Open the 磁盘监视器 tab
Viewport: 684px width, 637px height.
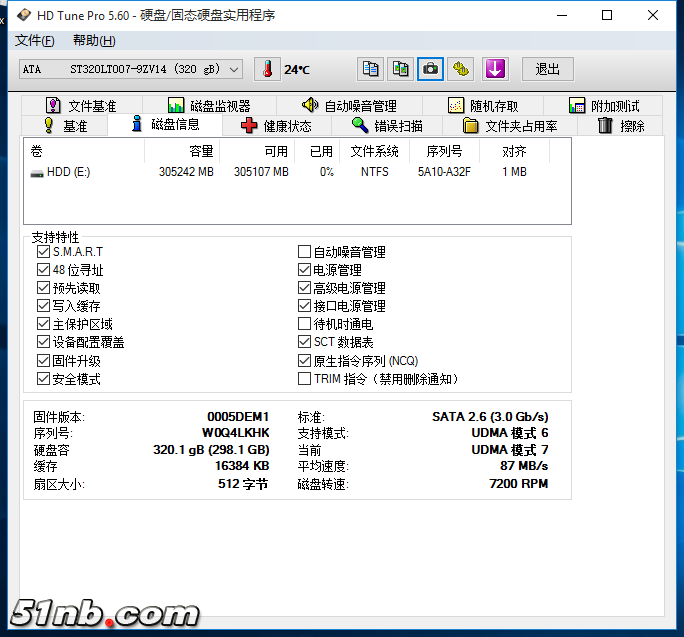pos(209,106)
